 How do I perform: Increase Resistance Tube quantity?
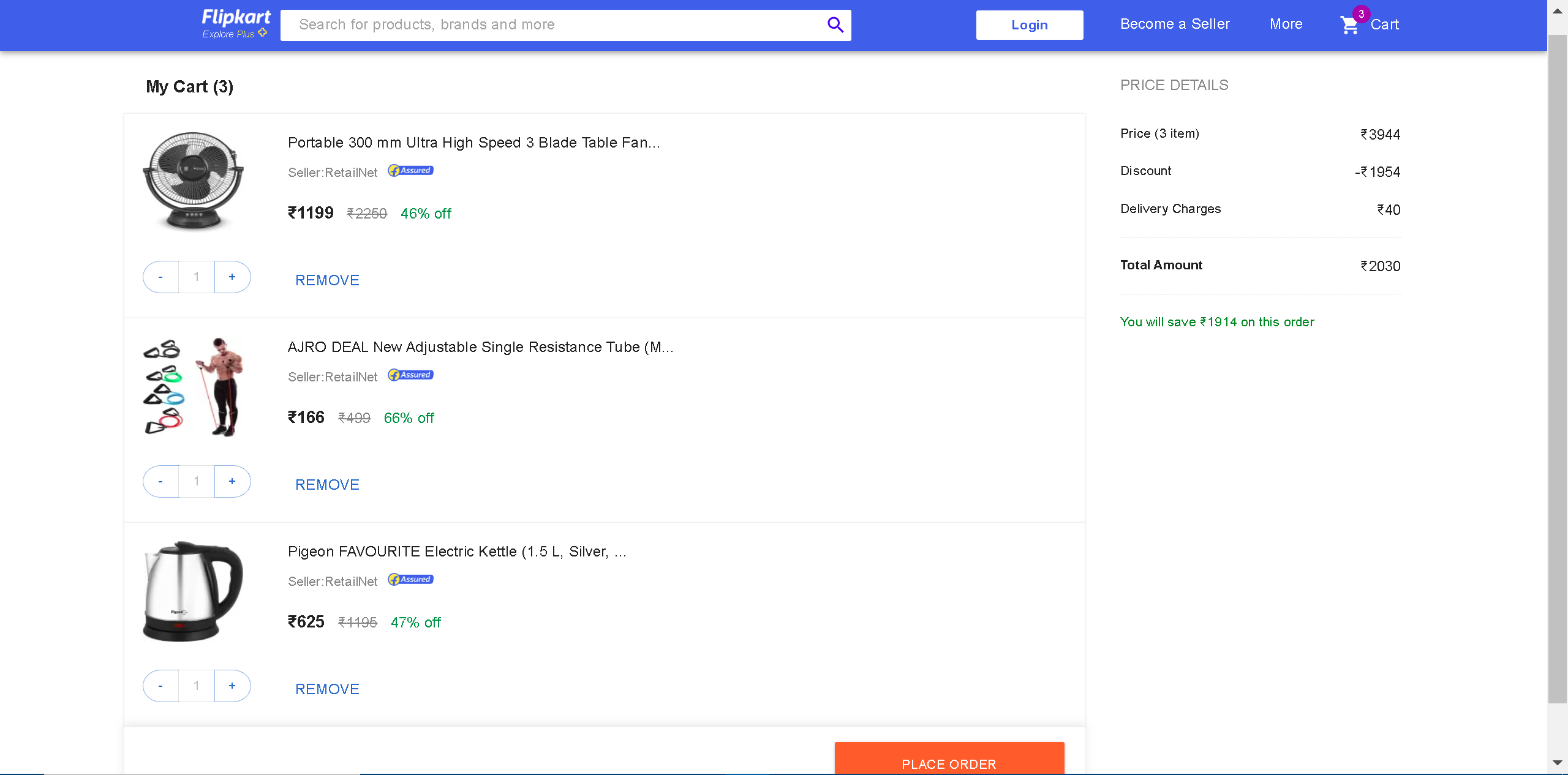pos(232,482)
